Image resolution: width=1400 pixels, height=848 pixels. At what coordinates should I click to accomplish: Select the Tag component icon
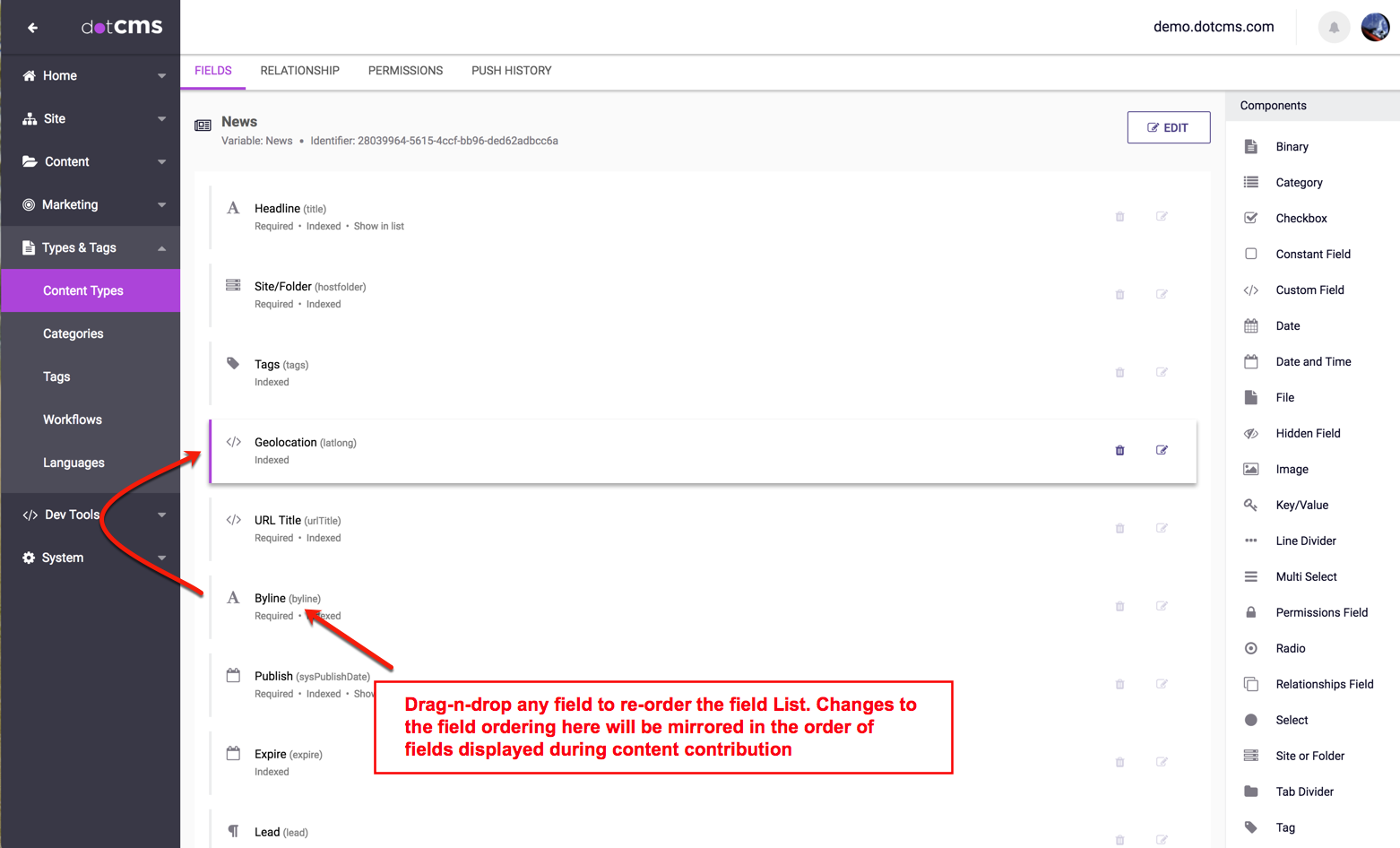pos(1251,827)
